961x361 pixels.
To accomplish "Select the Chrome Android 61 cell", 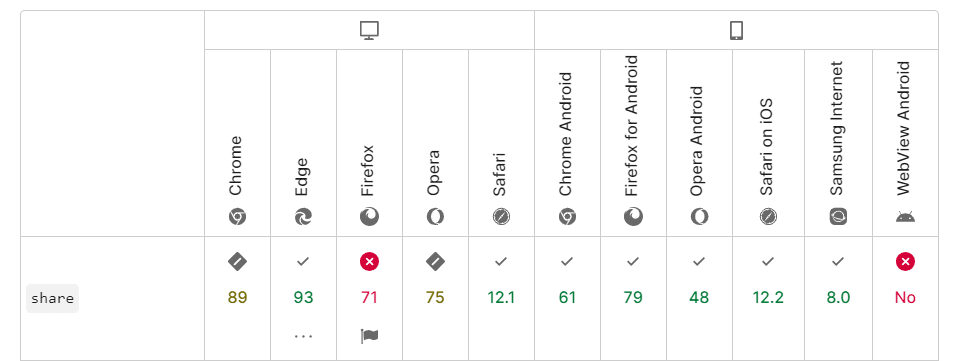I will pyautogui.click(x=568, y=298).
